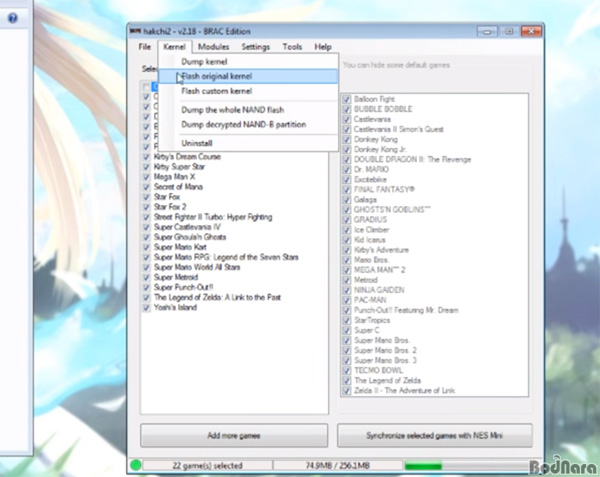
Task: Open the File menu
Action: pyautogui.click(x=145, y=47)
